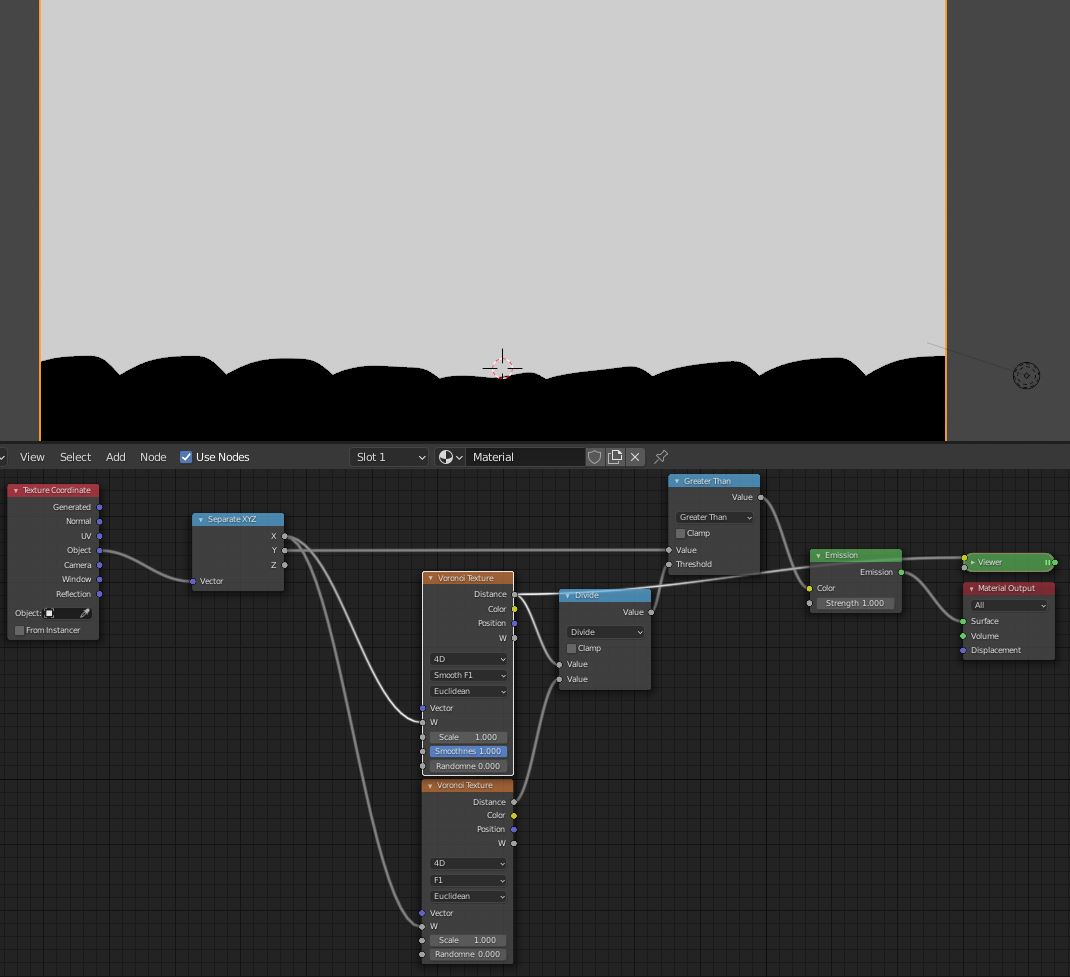The image size is (1070, 977).
Task: Open the Node menu
Action: 153,457
